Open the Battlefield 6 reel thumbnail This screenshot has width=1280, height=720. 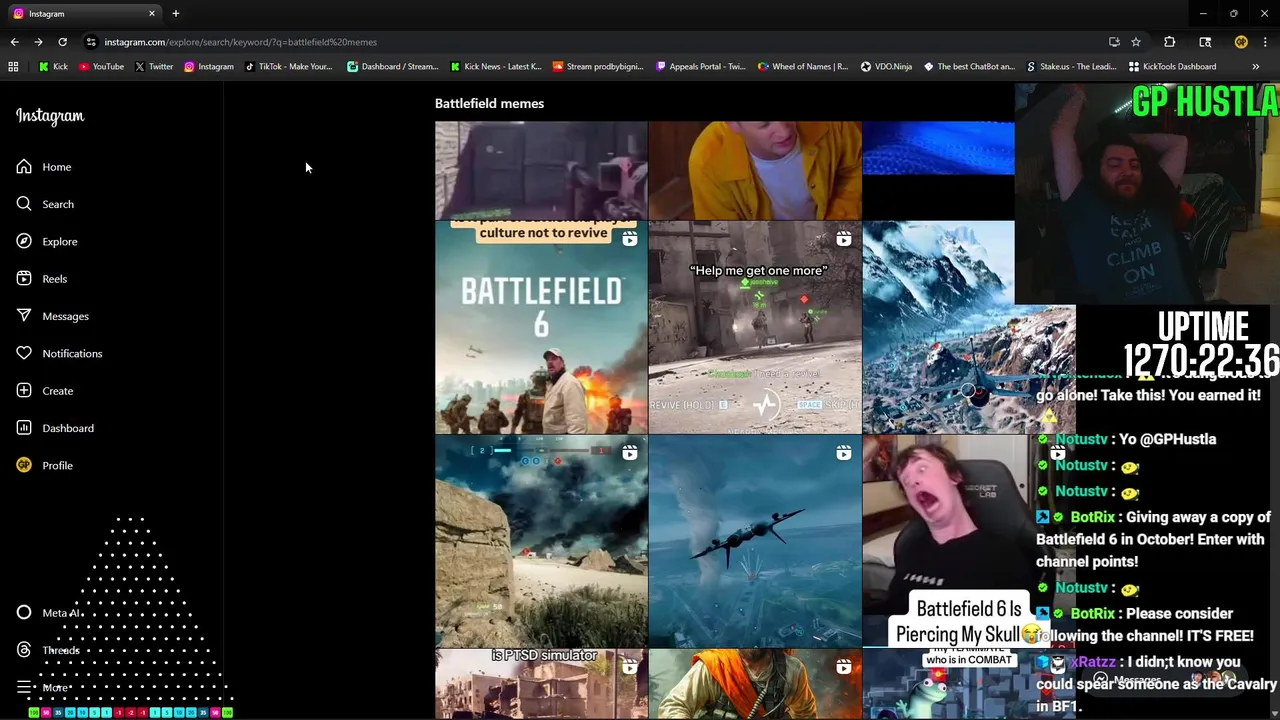click(541, 327)
